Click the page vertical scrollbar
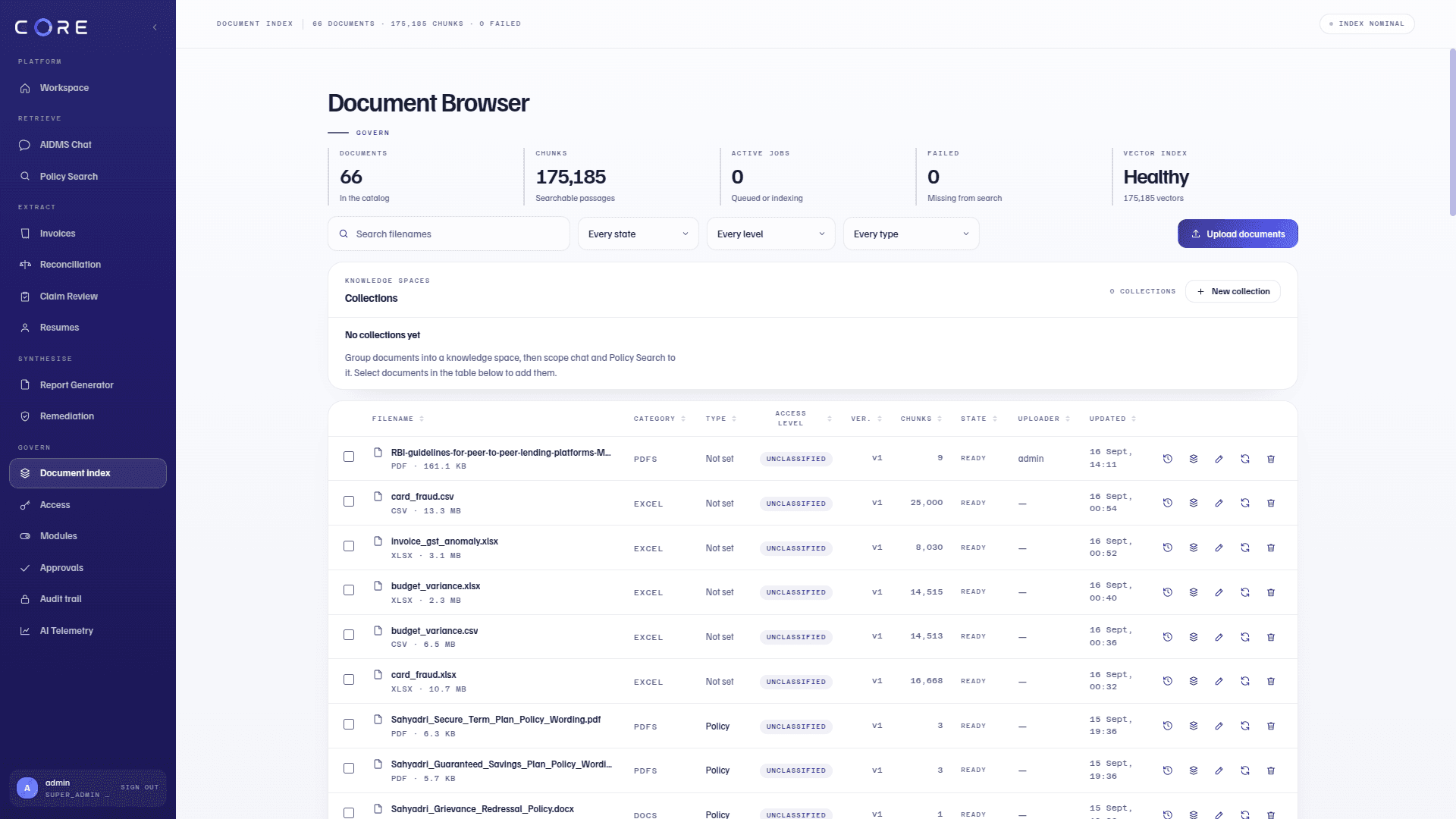This screenshot has width=1456, height=819. pyautogui.click(x=1452, y=133)
